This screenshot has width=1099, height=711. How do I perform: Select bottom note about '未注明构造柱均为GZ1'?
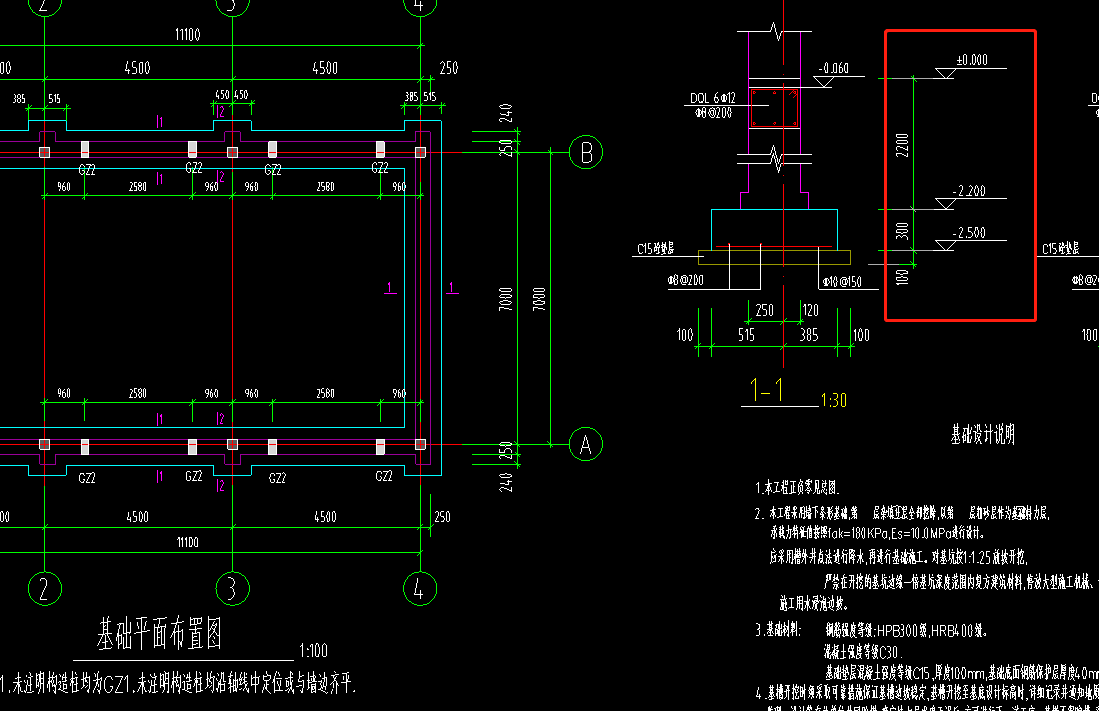click(x=178, y=684)
